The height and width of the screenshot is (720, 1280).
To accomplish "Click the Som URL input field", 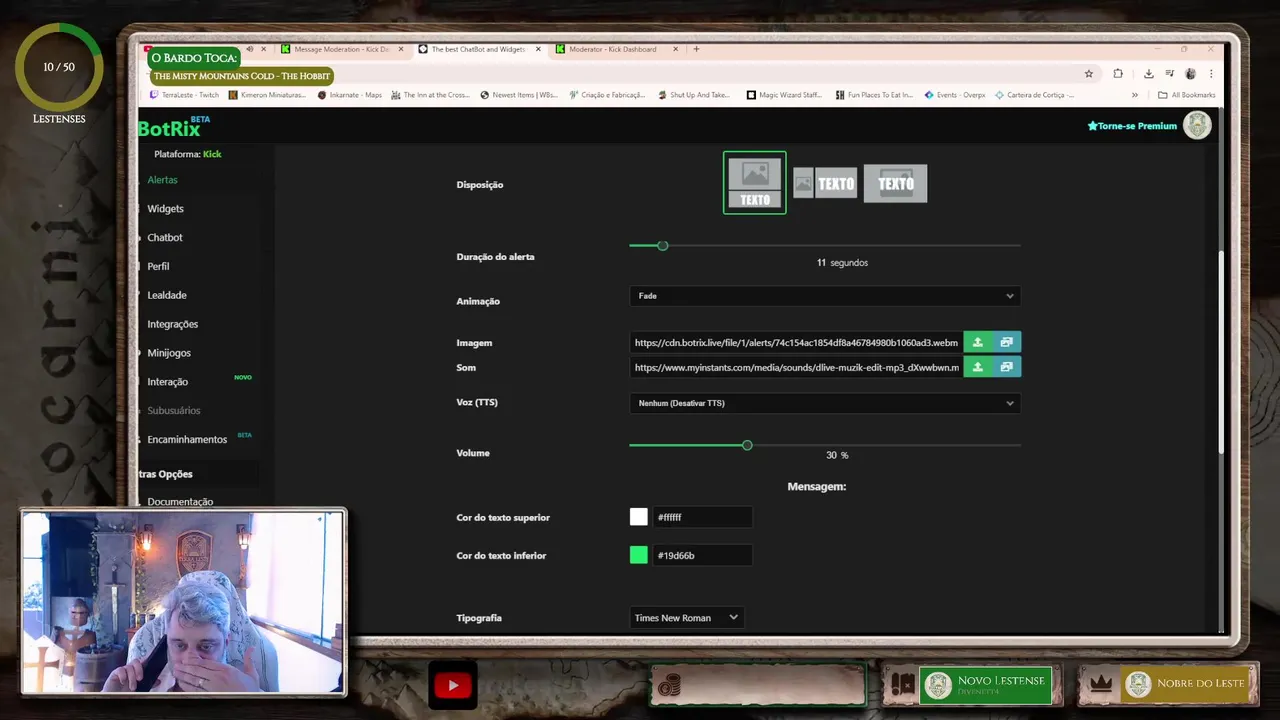I will 796,367.
